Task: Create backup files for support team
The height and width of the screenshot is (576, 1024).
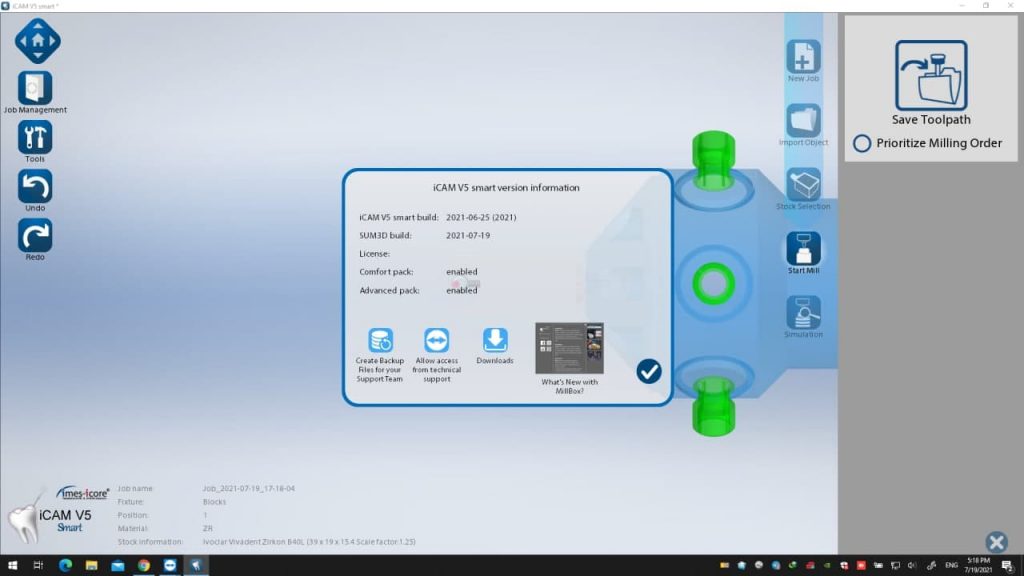Action: pos(380,340)
